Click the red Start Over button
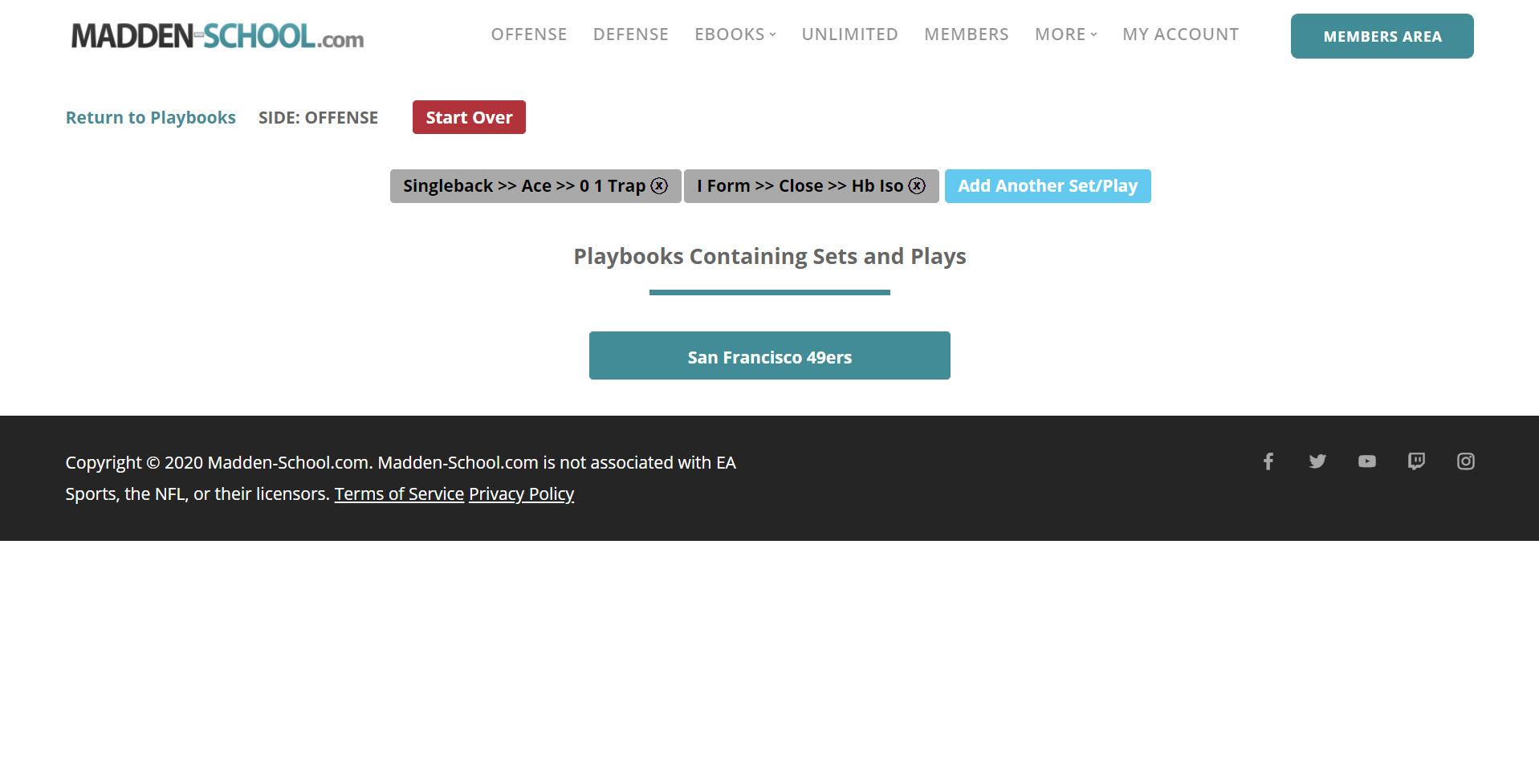 469,117
